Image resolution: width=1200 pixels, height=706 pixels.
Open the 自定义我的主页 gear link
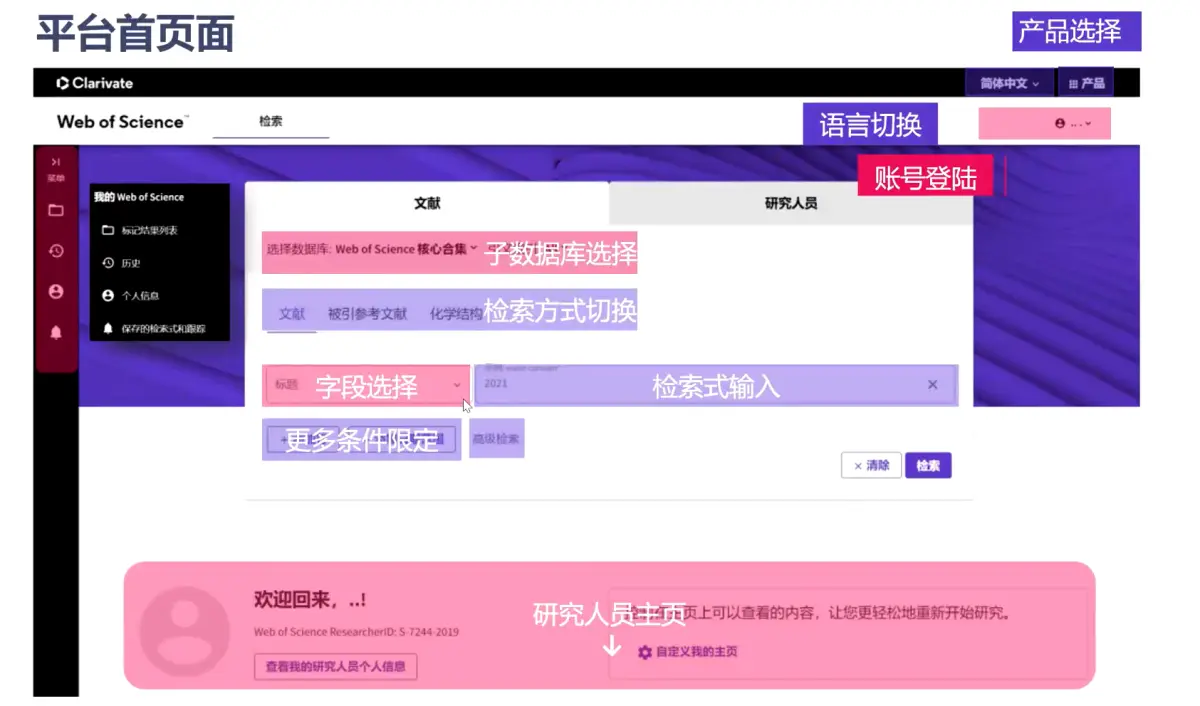(688, 652)
